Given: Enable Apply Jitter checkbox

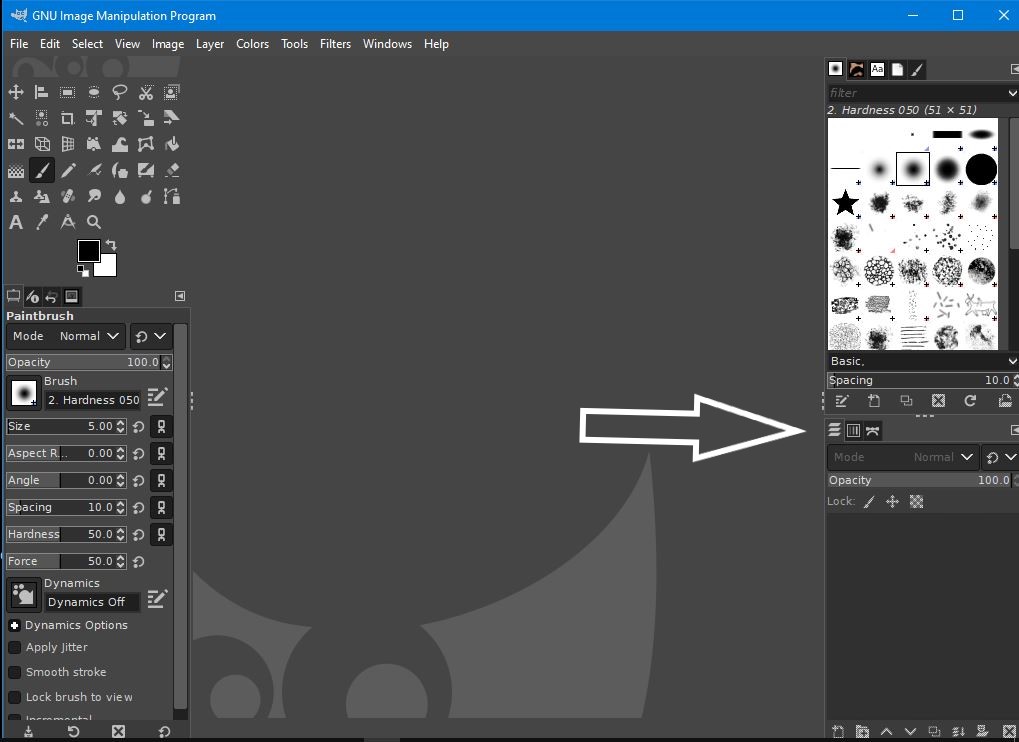Looking at the screenshot, I should (14, 648).
